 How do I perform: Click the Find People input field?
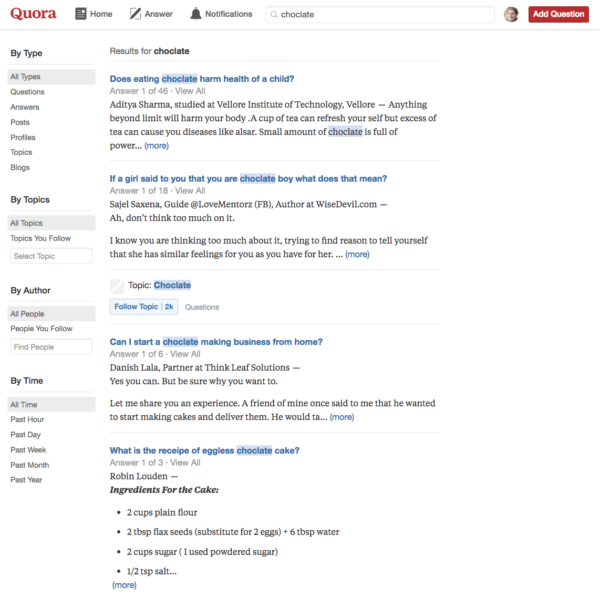click(51, 346)
